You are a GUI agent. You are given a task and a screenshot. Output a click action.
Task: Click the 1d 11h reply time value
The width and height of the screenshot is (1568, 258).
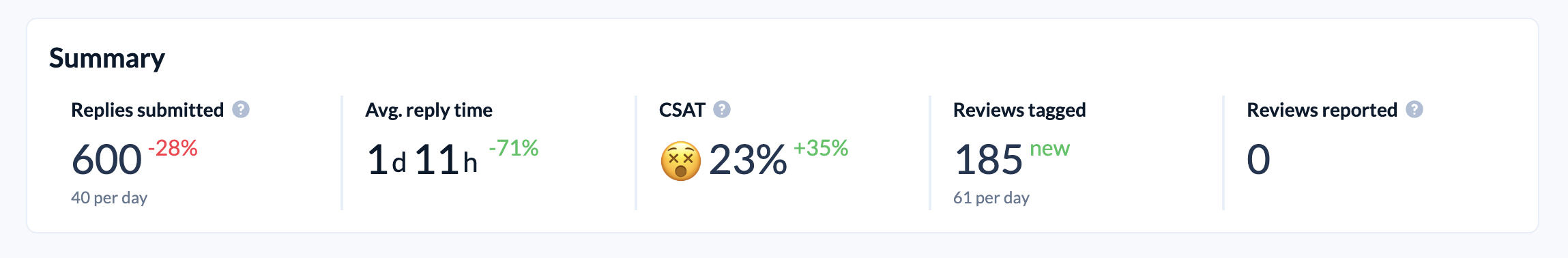422,160
